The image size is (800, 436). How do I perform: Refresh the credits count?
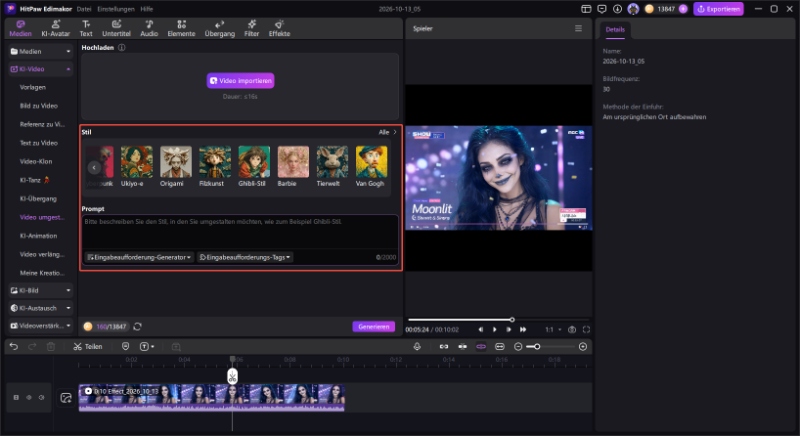[x=137, y=326]
